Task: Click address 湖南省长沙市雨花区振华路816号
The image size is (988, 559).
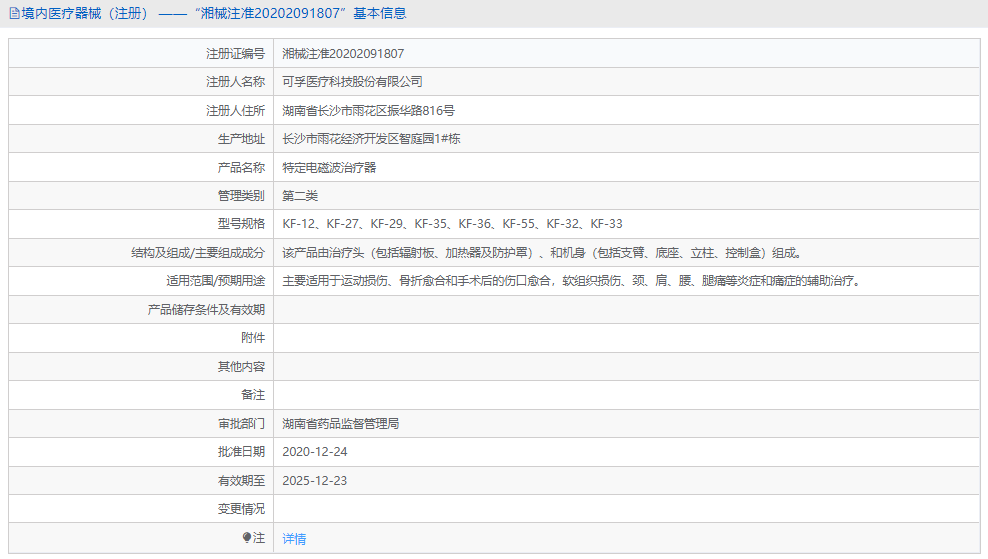Action: [x=368, y=111]
